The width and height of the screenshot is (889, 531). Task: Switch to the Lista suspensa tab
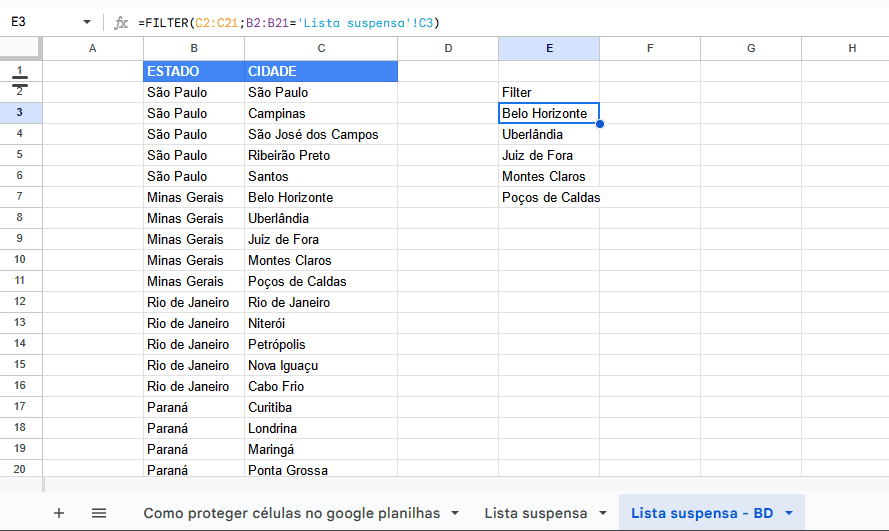pyautogui.click(x=535, y=513)
